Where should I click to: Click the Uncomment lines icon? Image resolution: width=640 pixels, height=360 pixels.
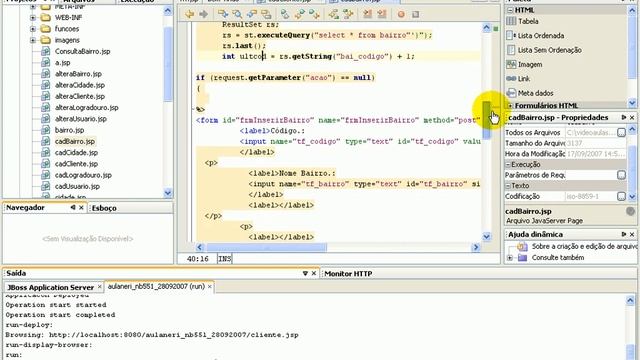(382, 14)
